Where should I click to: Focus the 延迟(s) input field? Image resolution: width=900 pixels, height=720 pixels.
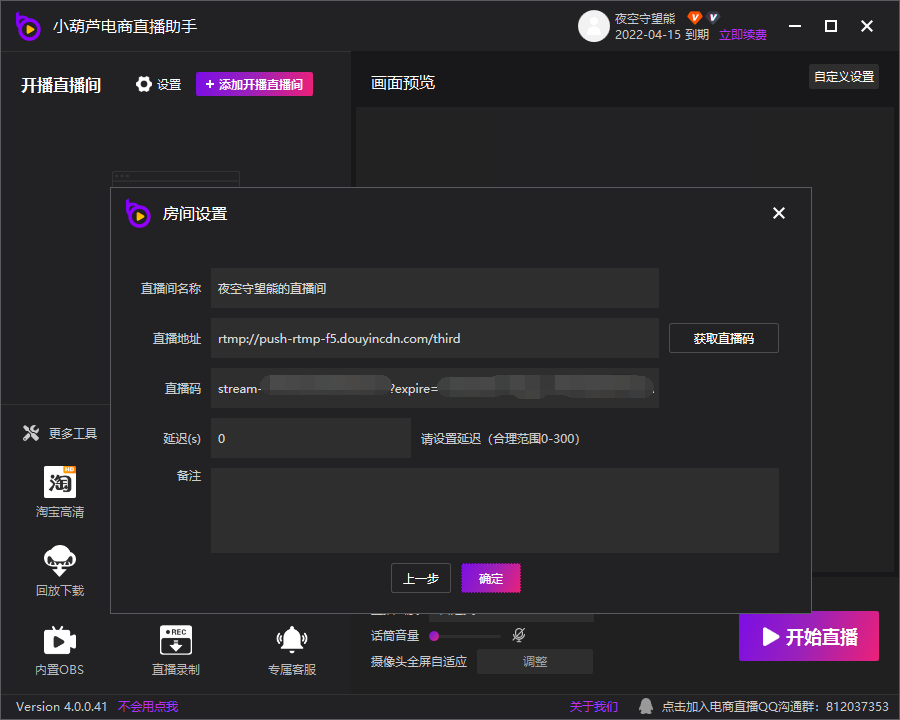click(310, 438)
